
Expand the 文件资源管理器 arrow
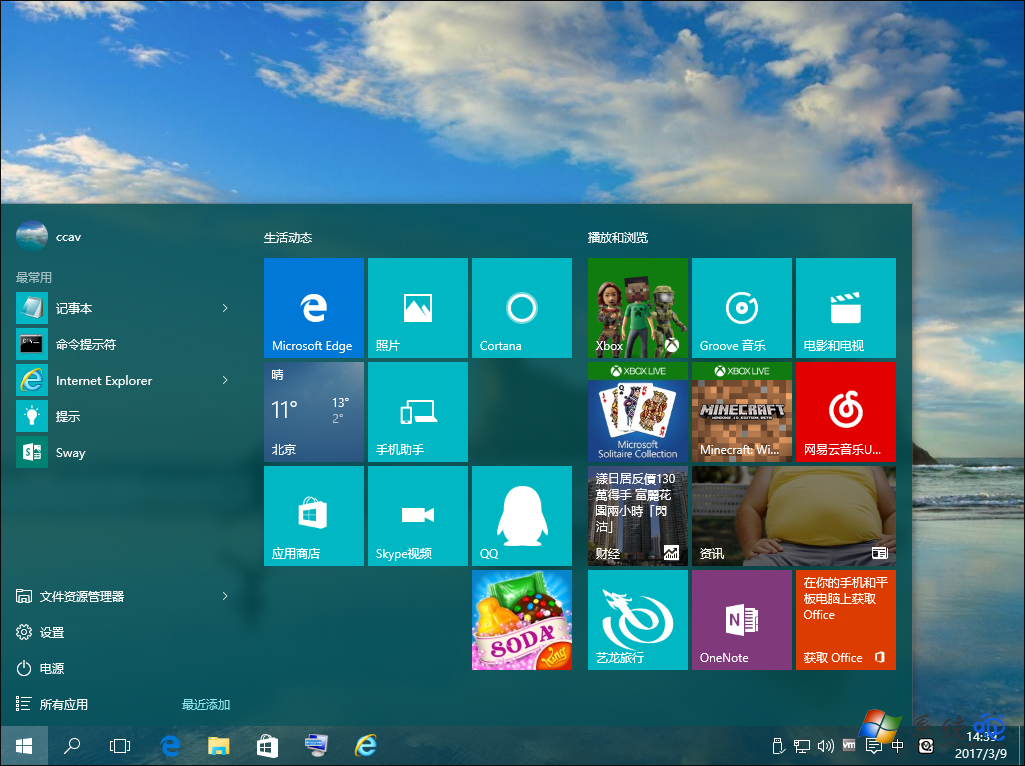tap(225, 596)
